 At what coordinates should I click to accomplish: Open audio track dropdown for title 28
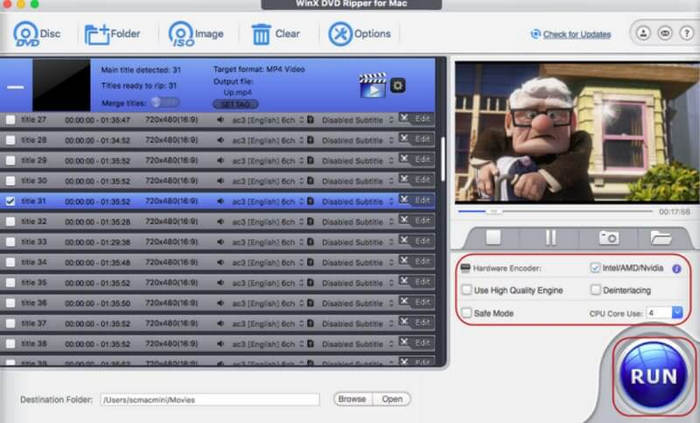coord(268,140)
